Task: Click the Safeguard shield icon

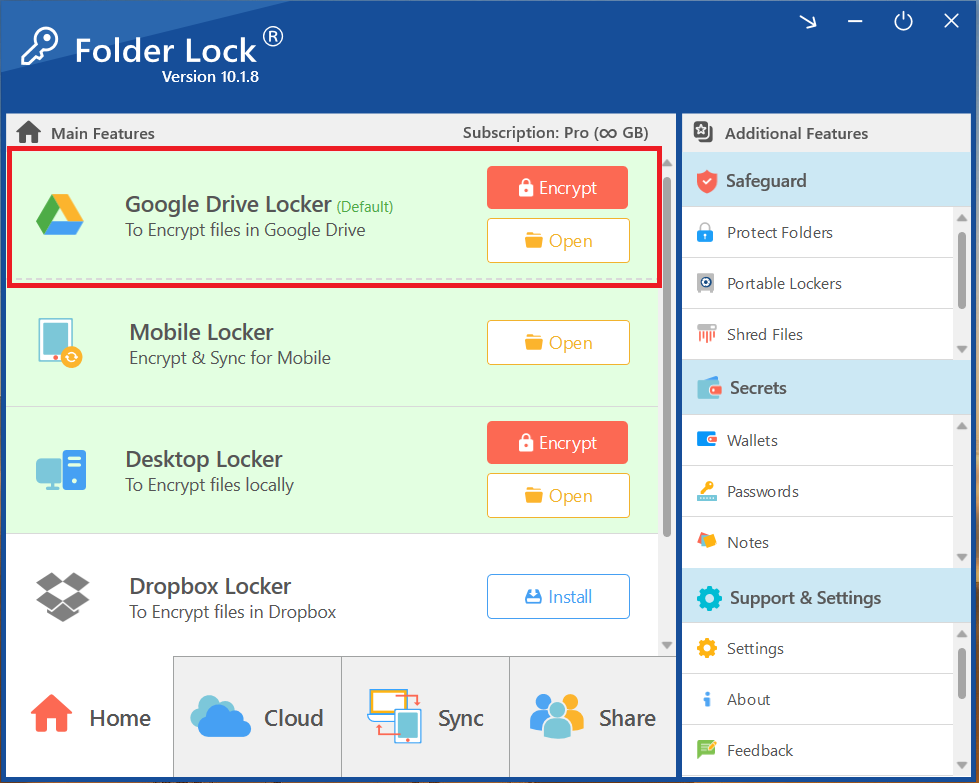Action: coord(707,181)
